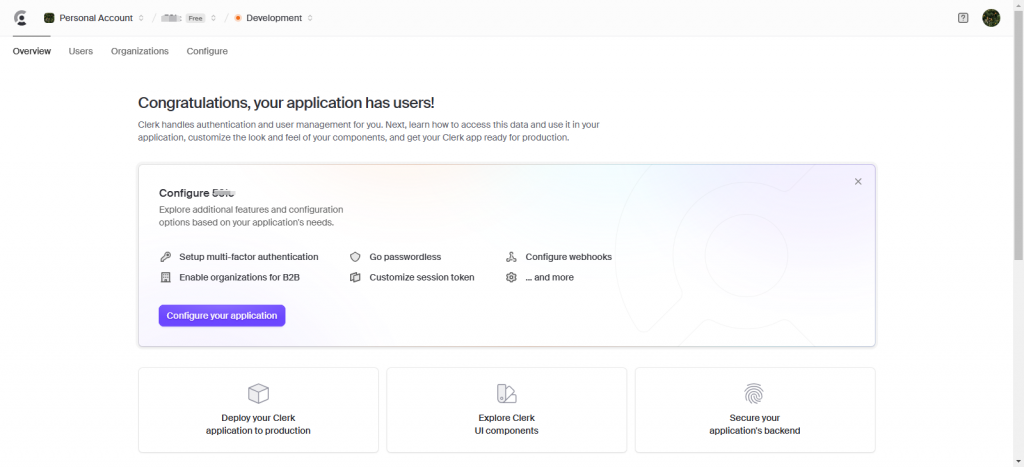Click the organizations building icon
Image resolution: width=1024 pixels, height=467 pixels.
point(166,277)
